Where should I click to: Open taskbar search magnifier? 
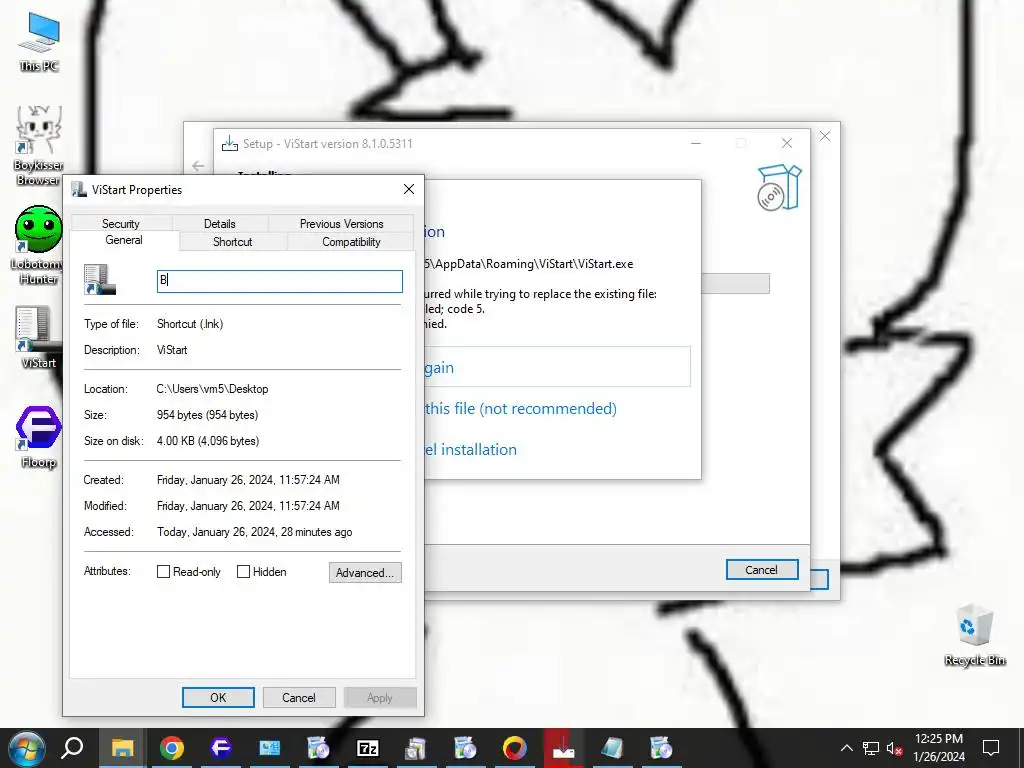click(x=72, y=748)
